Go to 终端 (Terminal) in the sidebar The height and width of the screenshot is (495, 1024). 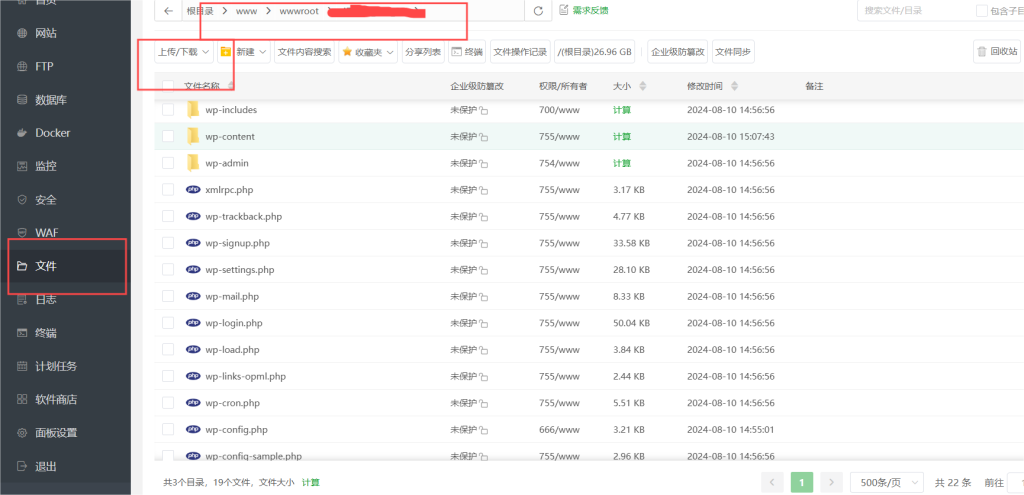click(22, 333)
